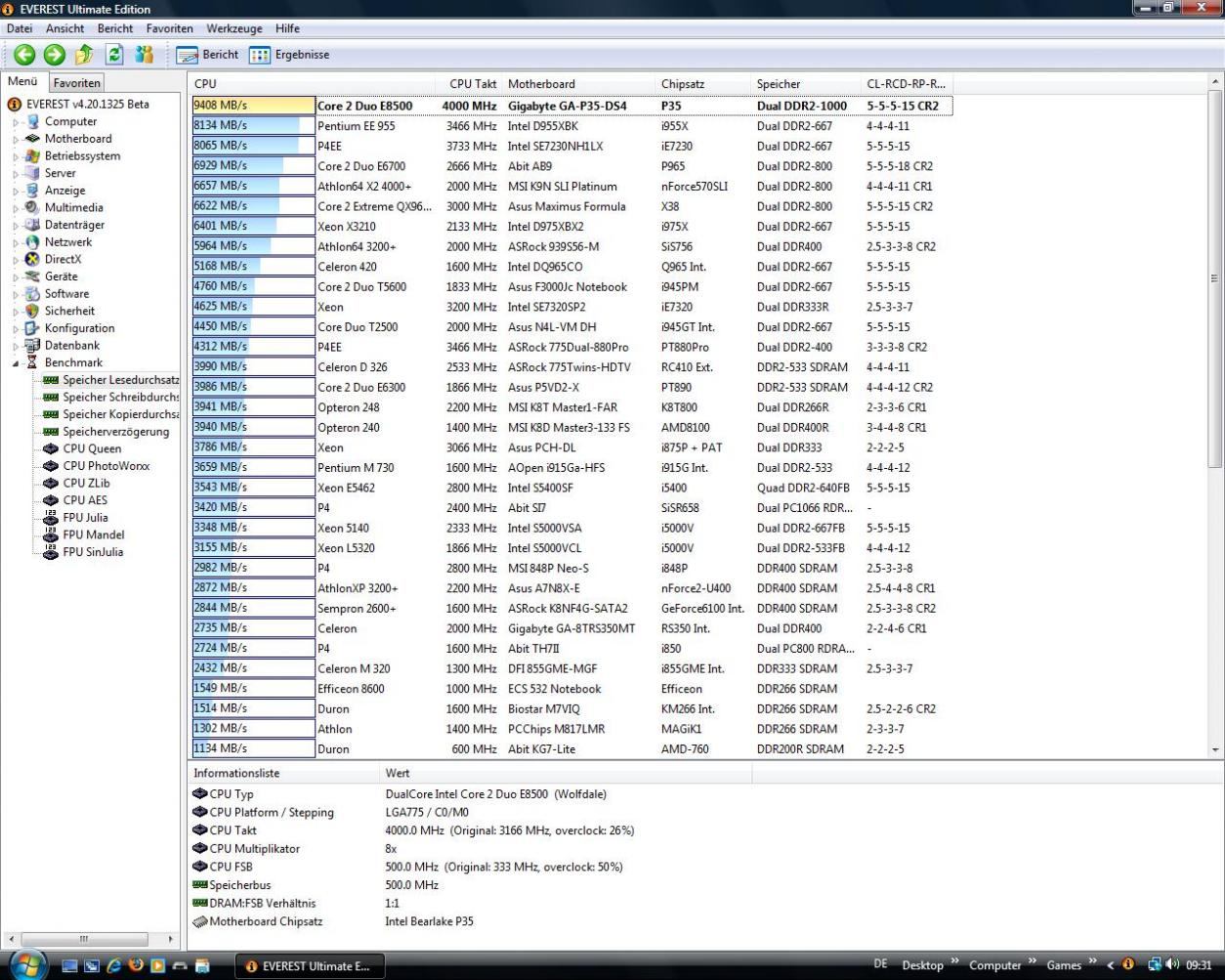This screenshot has height=980, width=1225.
Task: Select the CPU PhotoWorxx benchmark icon
Action: pyautogui.click(x=51, y=466)
